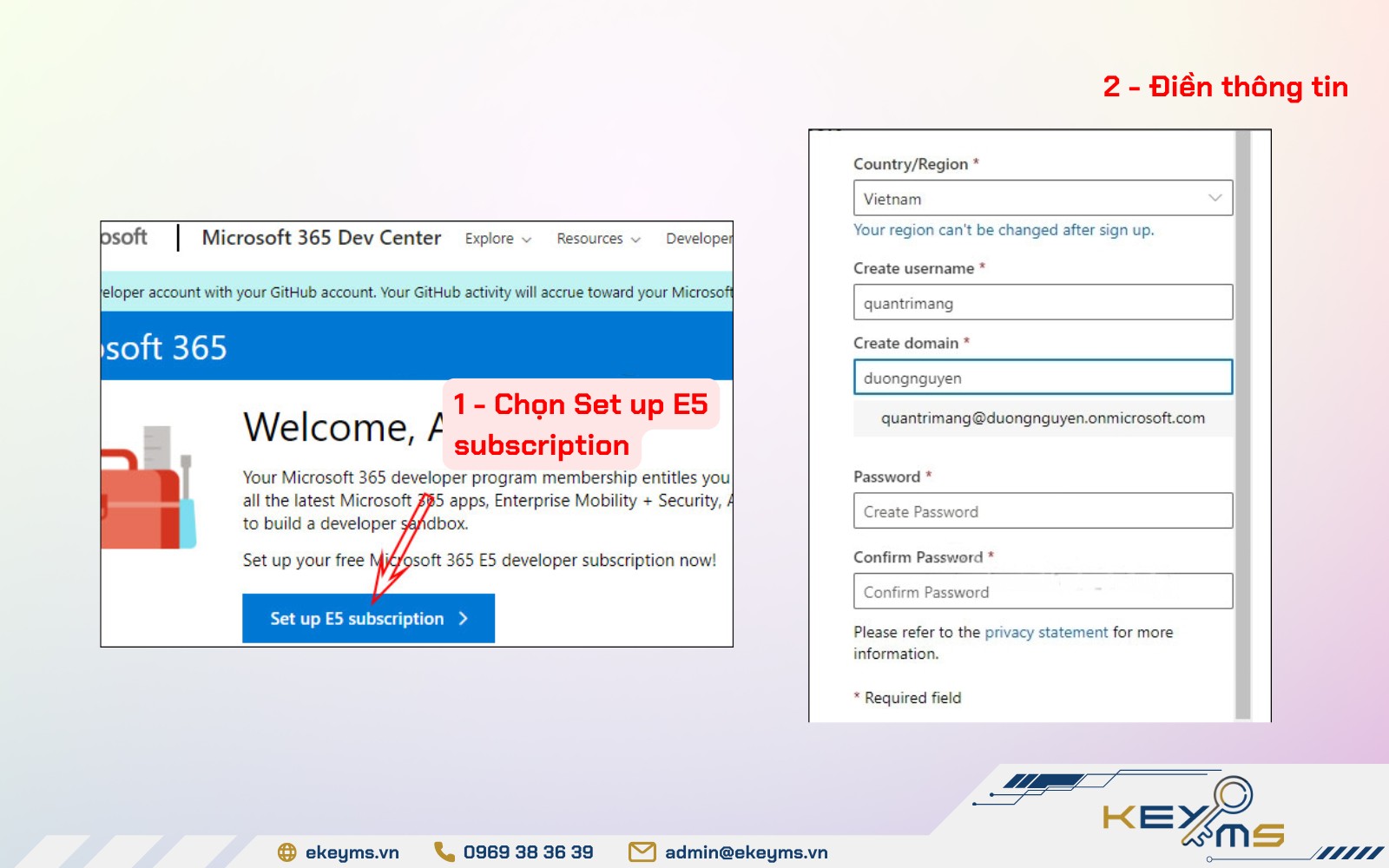Click the Explore menu chevron
The image size is (1389, 868).
pyautogui.click(x=526, y=240)
